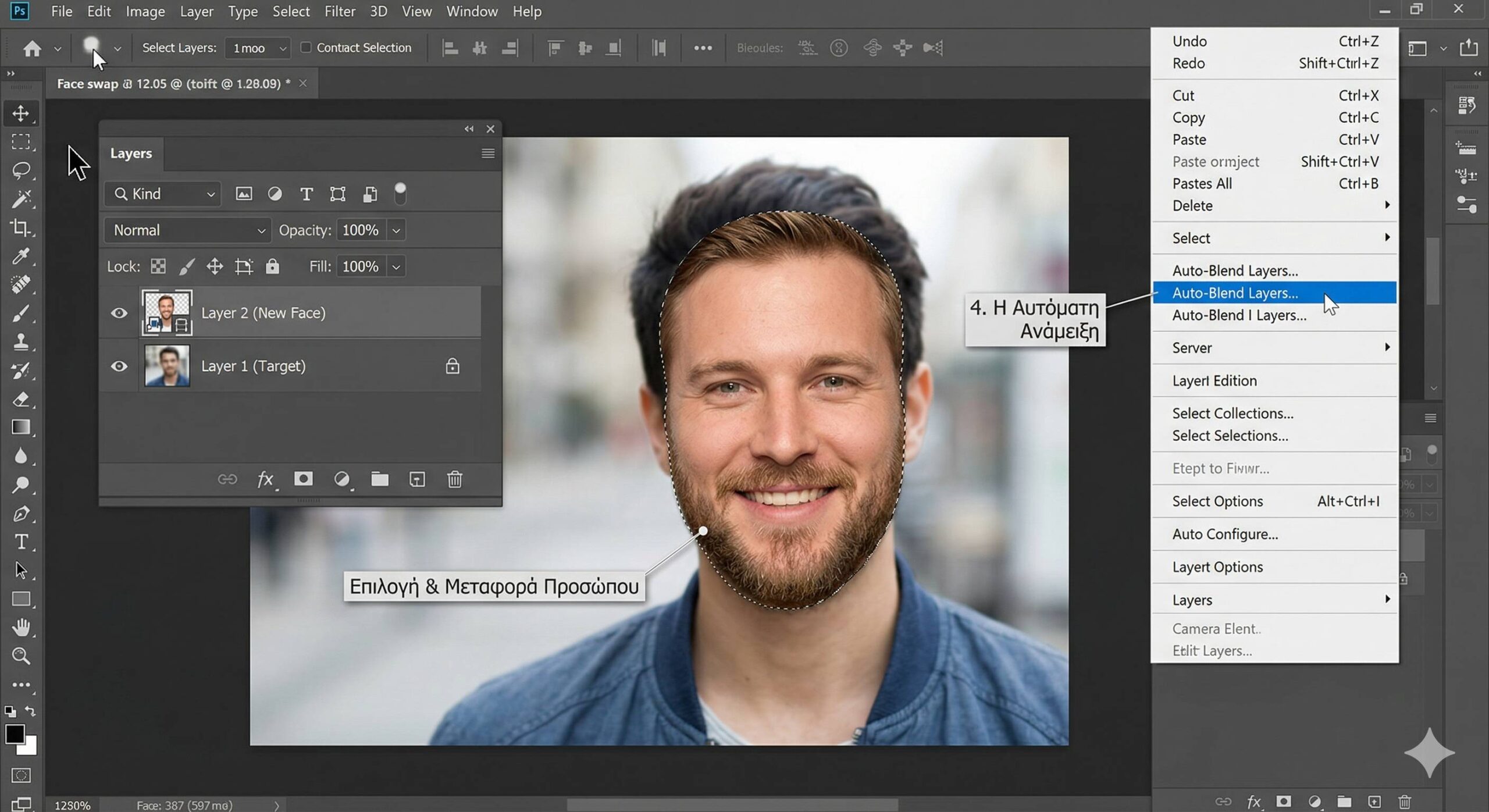Select the Eyedropper tool
The height and width of the screenshot is (812, 1489).
21,256
